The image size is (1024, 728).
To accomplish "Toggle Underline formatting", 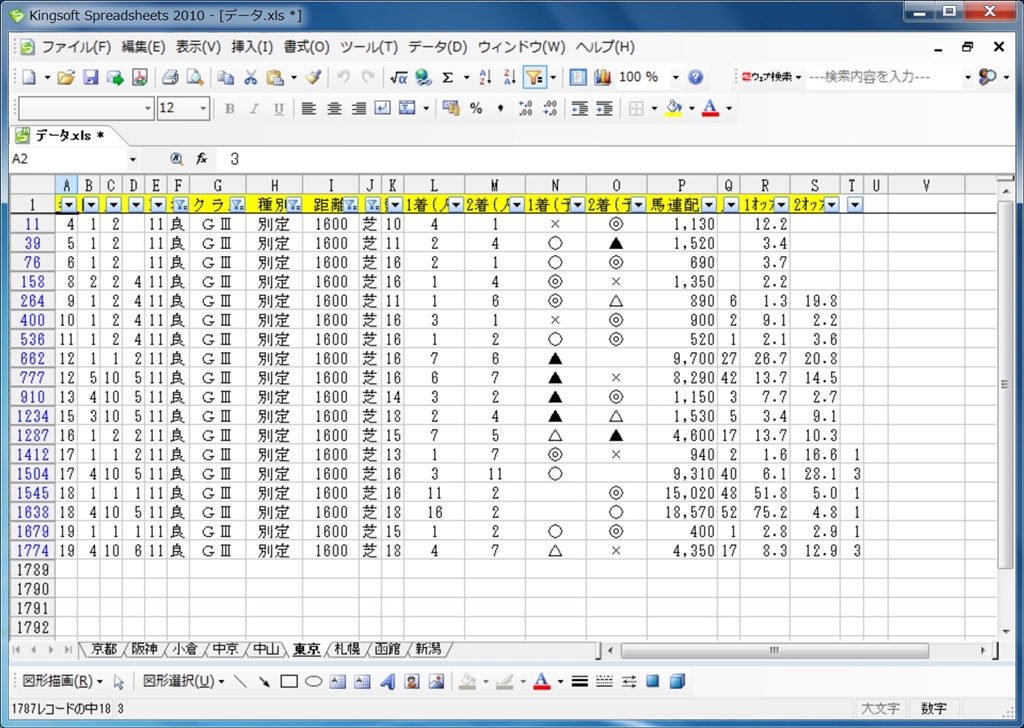I will (x=278, y=108).
